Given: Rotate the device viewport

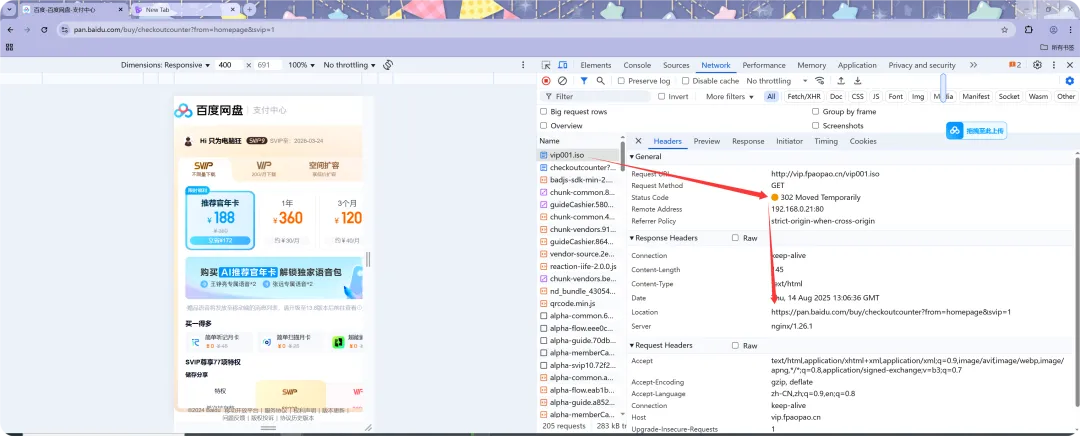Looking at the screenshot, I should click(388, 65).
